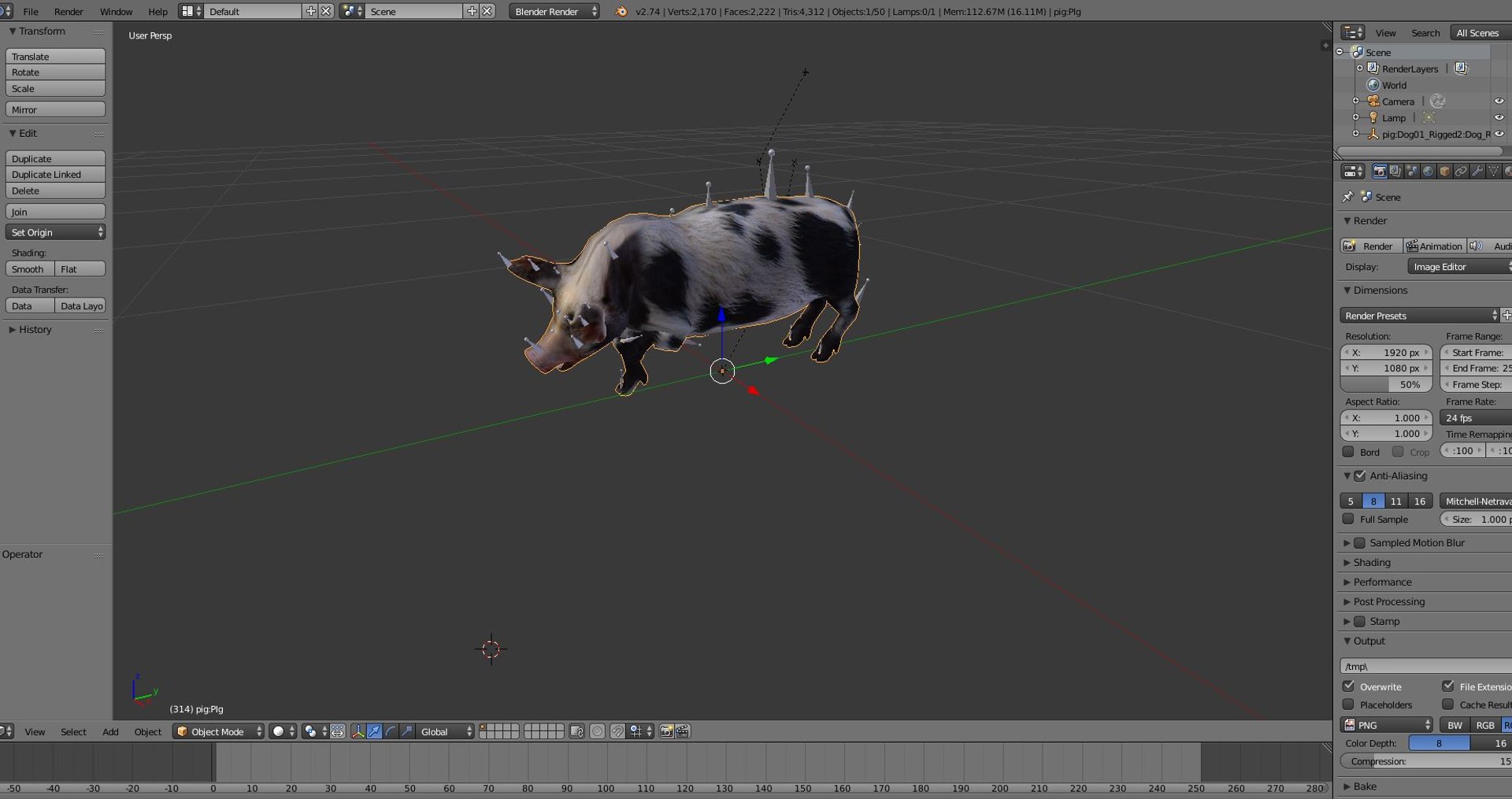Open the object Data tab triangle icon
Viewport: 1512px width, 799px height.
[x=1494, y=171]
